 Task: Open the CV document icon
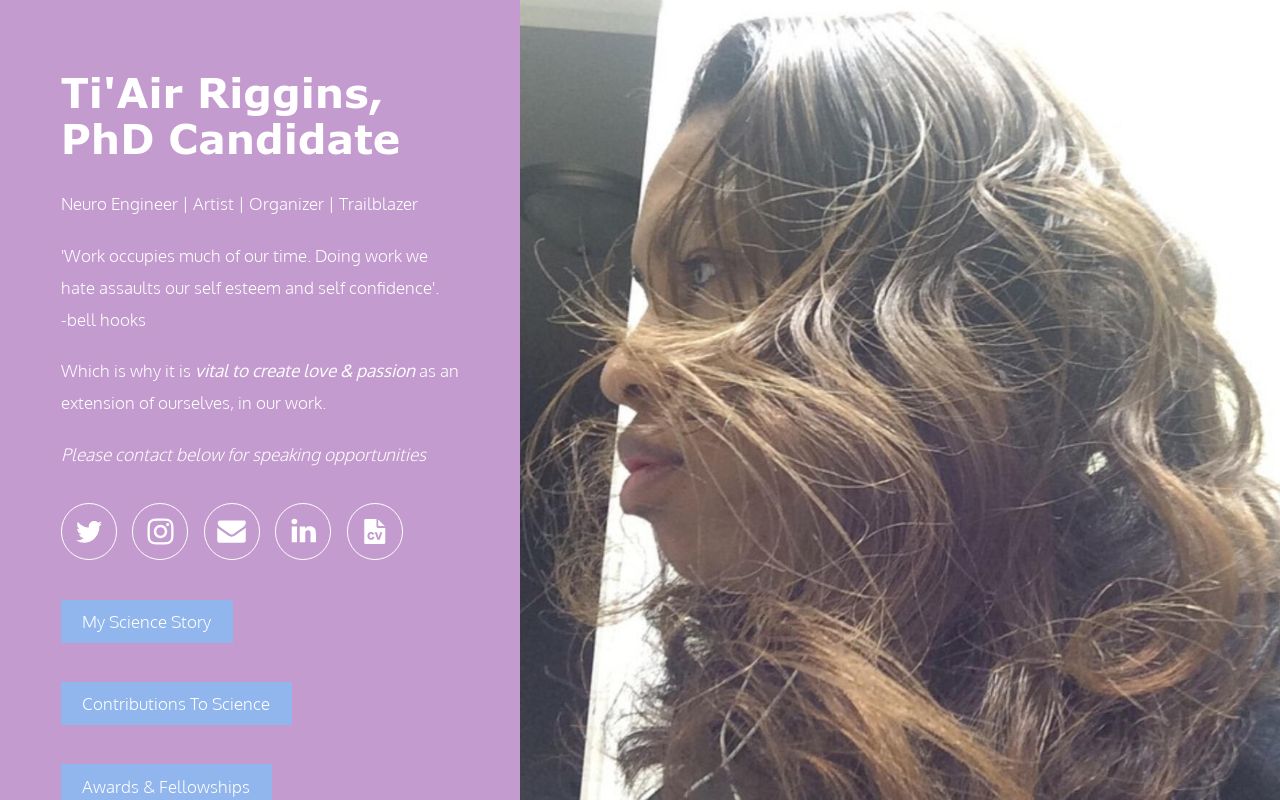375,531
